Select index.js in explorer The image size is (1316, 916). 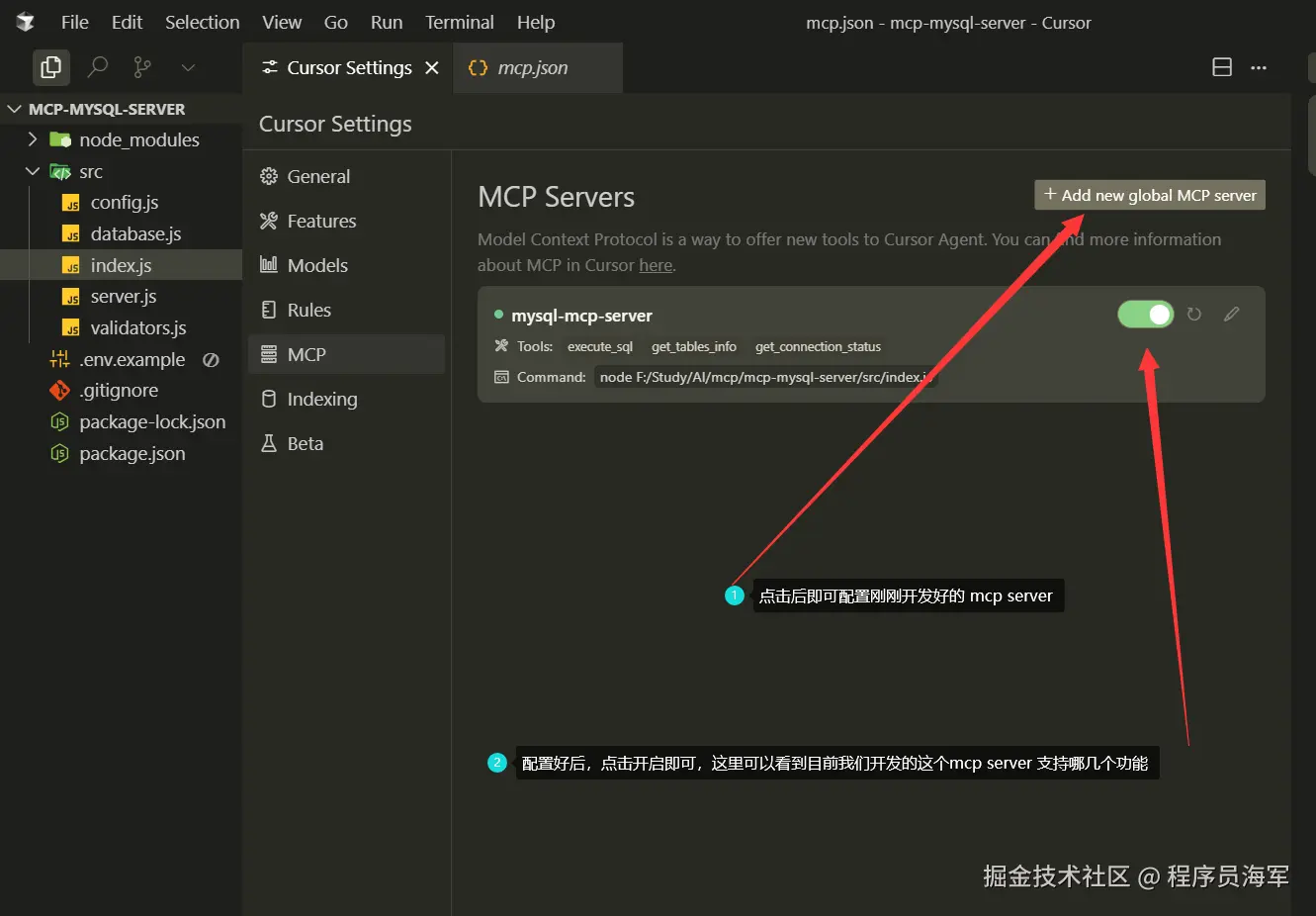coord(121,265)
